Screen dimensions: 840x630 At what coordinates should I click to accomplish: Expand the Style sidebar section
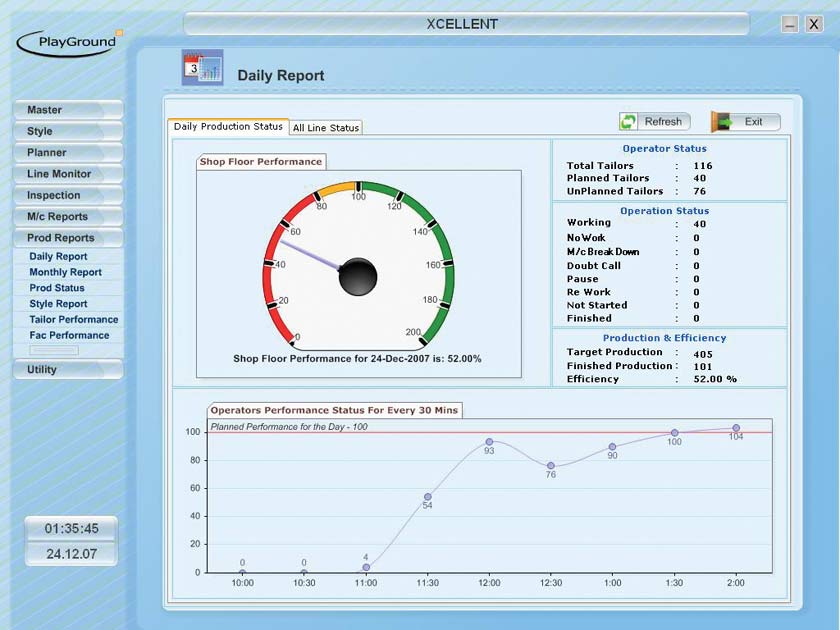coord(67,131)
